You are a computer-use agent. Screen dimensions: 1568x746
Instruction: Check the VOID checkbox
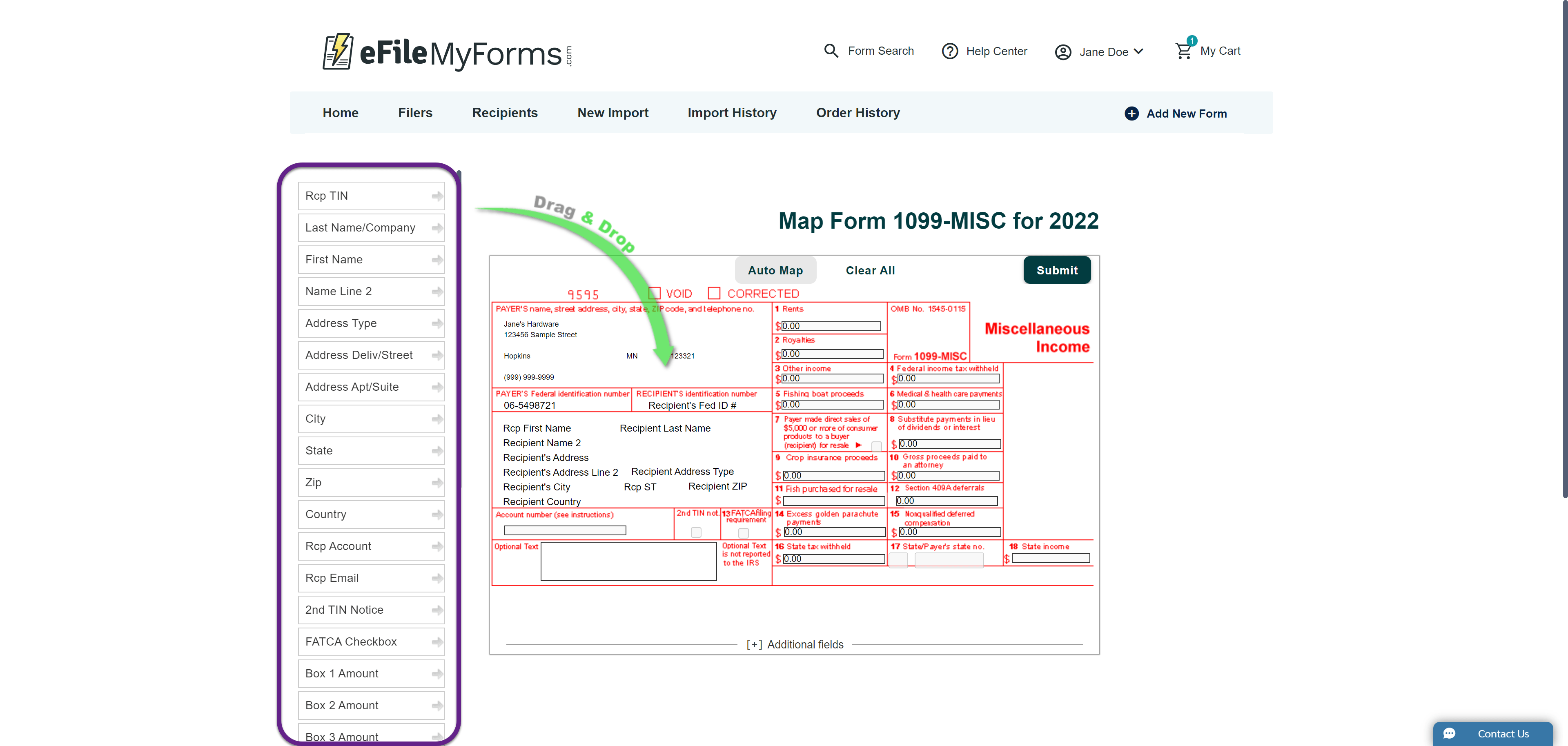click(x=655, y=293)
